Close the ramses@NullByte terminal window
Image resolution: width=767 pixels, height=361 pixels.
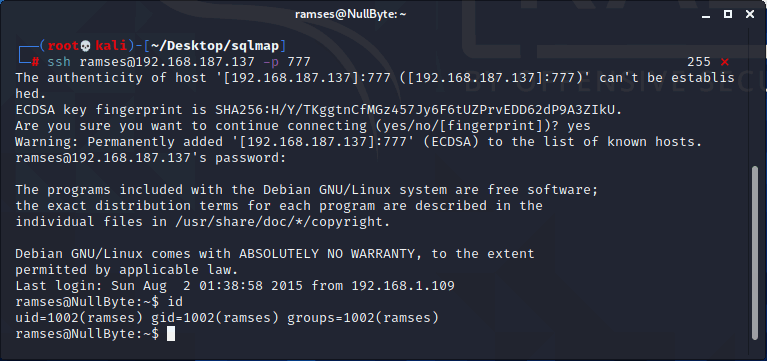(x=750, y=14)
